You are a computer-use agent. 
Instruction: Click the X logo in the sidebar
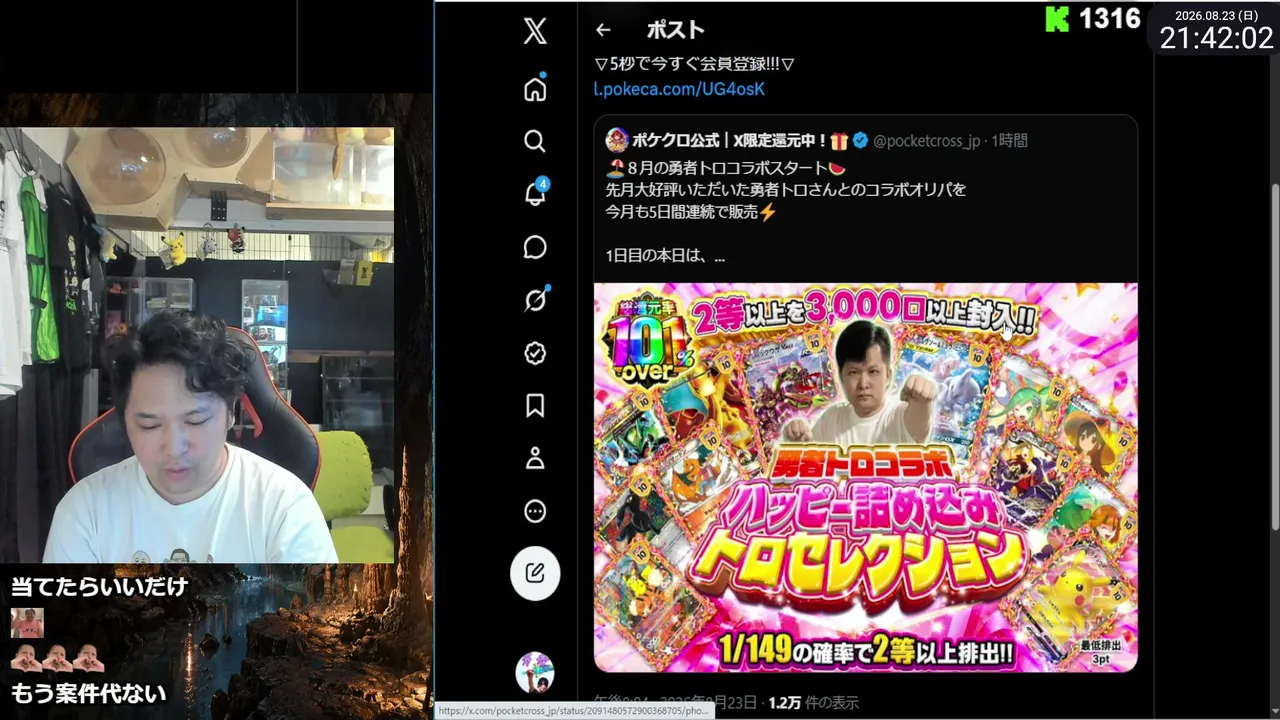[x=535, y=31]
